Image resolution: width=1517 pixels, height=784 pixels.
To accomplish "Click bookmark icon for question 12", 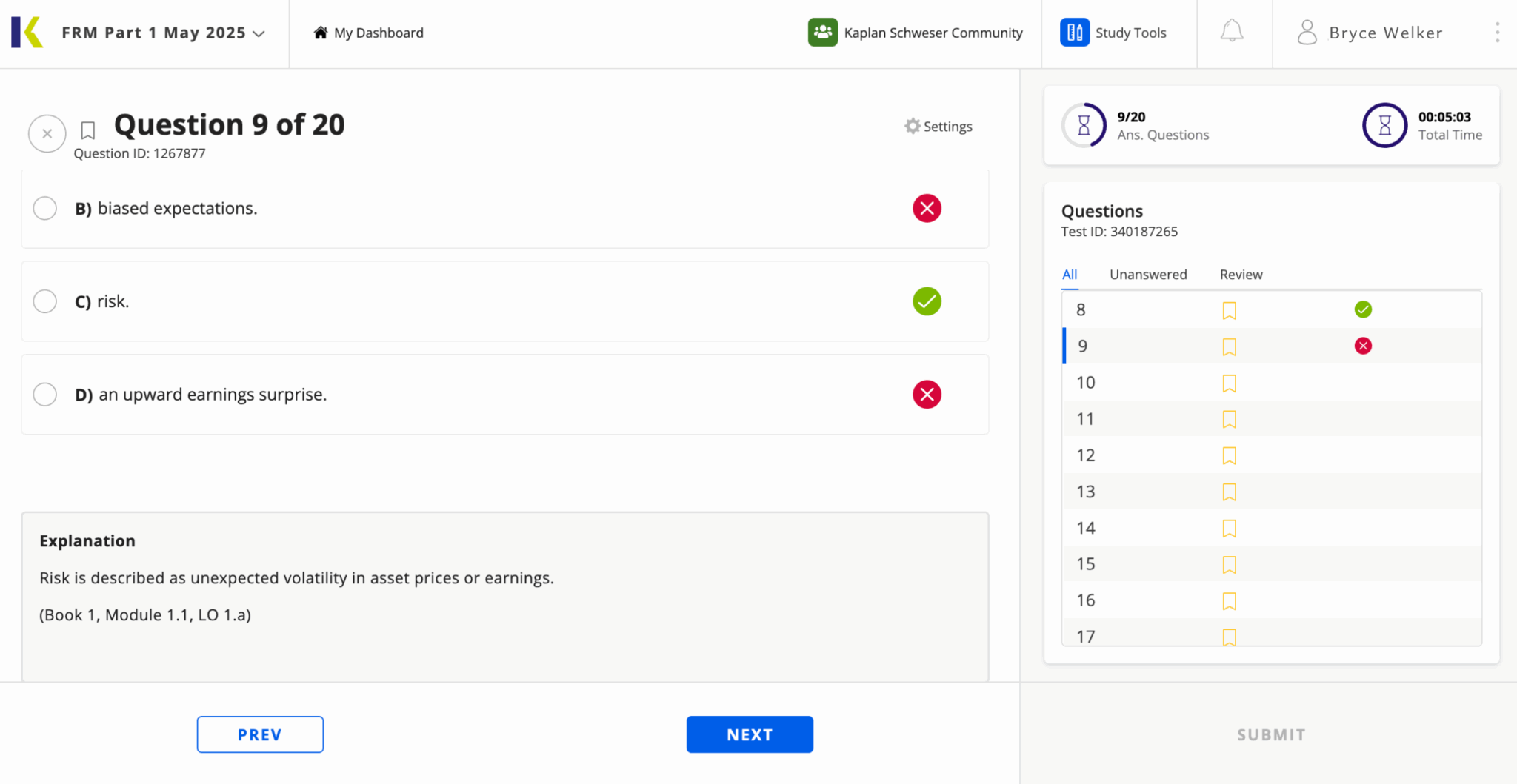I will (x=1229, y=455).
